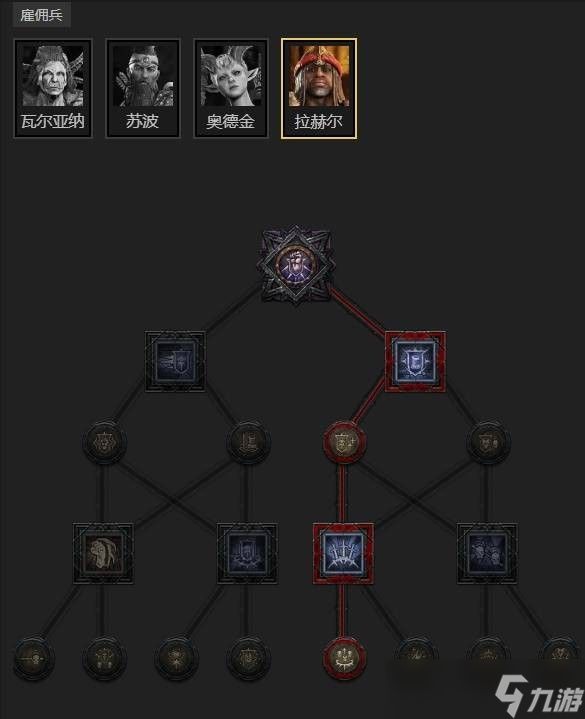Click the 九游 watermark logo
Viewport: 585px width, 719px height.
(539, 695)
